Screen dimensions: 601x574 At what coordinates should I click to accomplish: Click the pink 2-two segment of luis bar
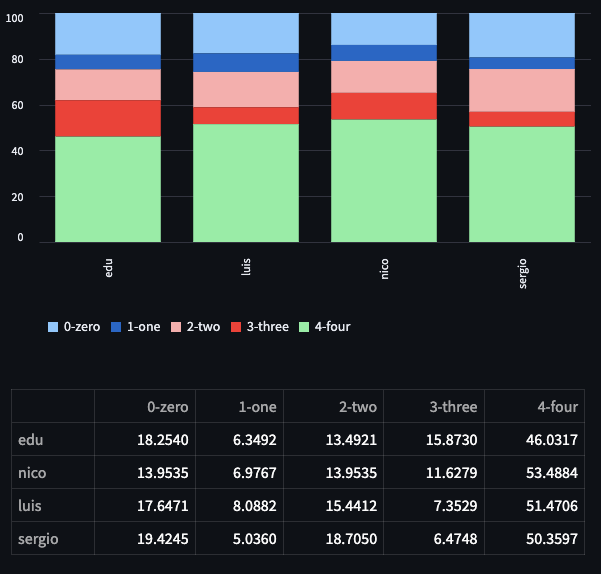click(x=246, y=90)
